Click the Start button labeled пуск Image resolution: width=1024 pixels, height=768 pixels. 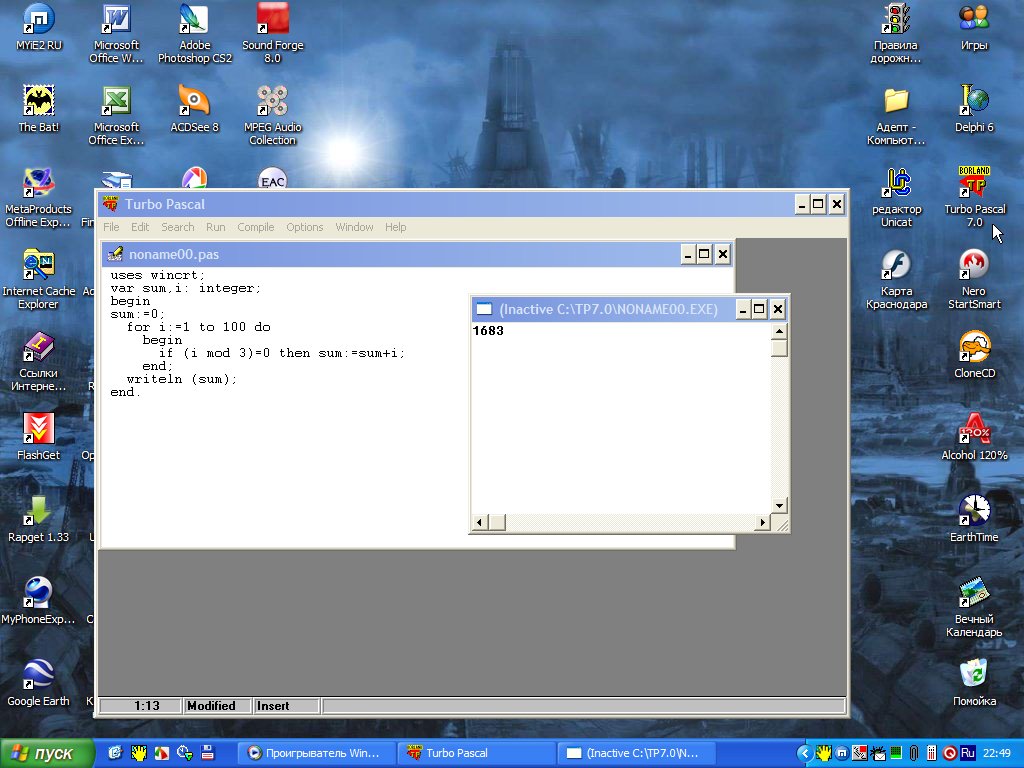tap(47, 753)
